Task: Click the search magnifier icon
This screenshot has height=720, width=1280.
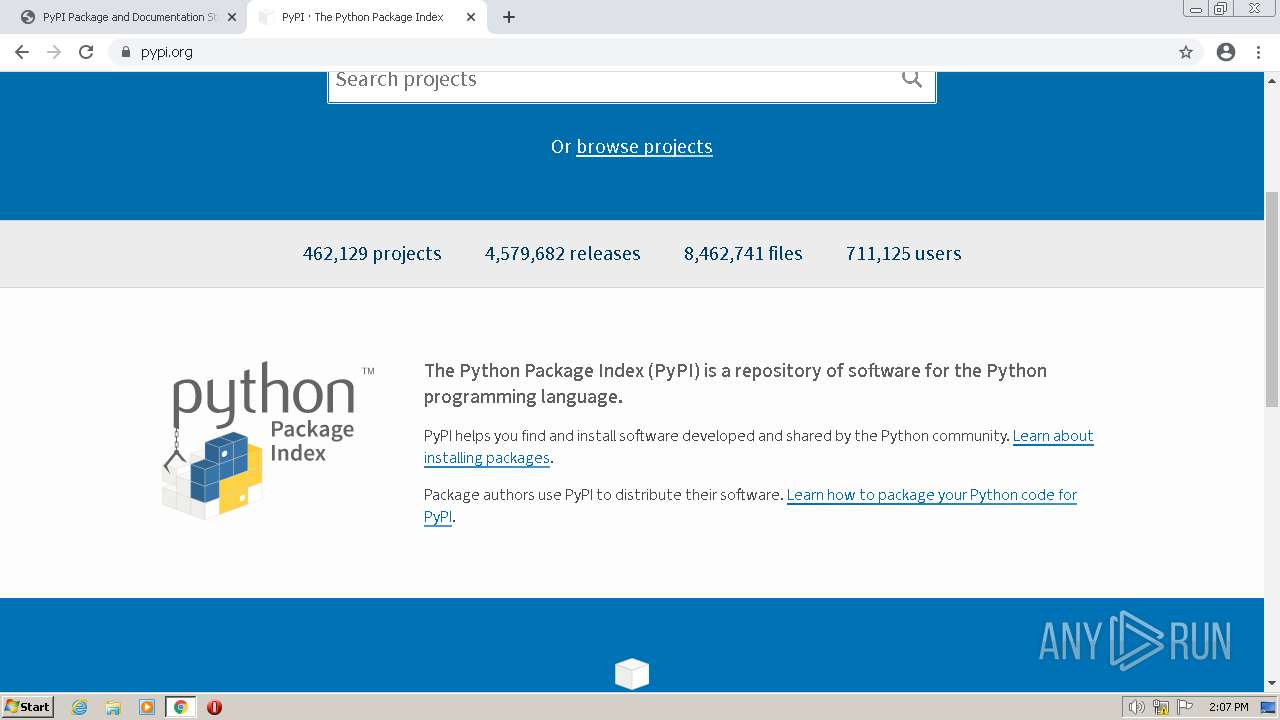Action: (x=911, y=78)
